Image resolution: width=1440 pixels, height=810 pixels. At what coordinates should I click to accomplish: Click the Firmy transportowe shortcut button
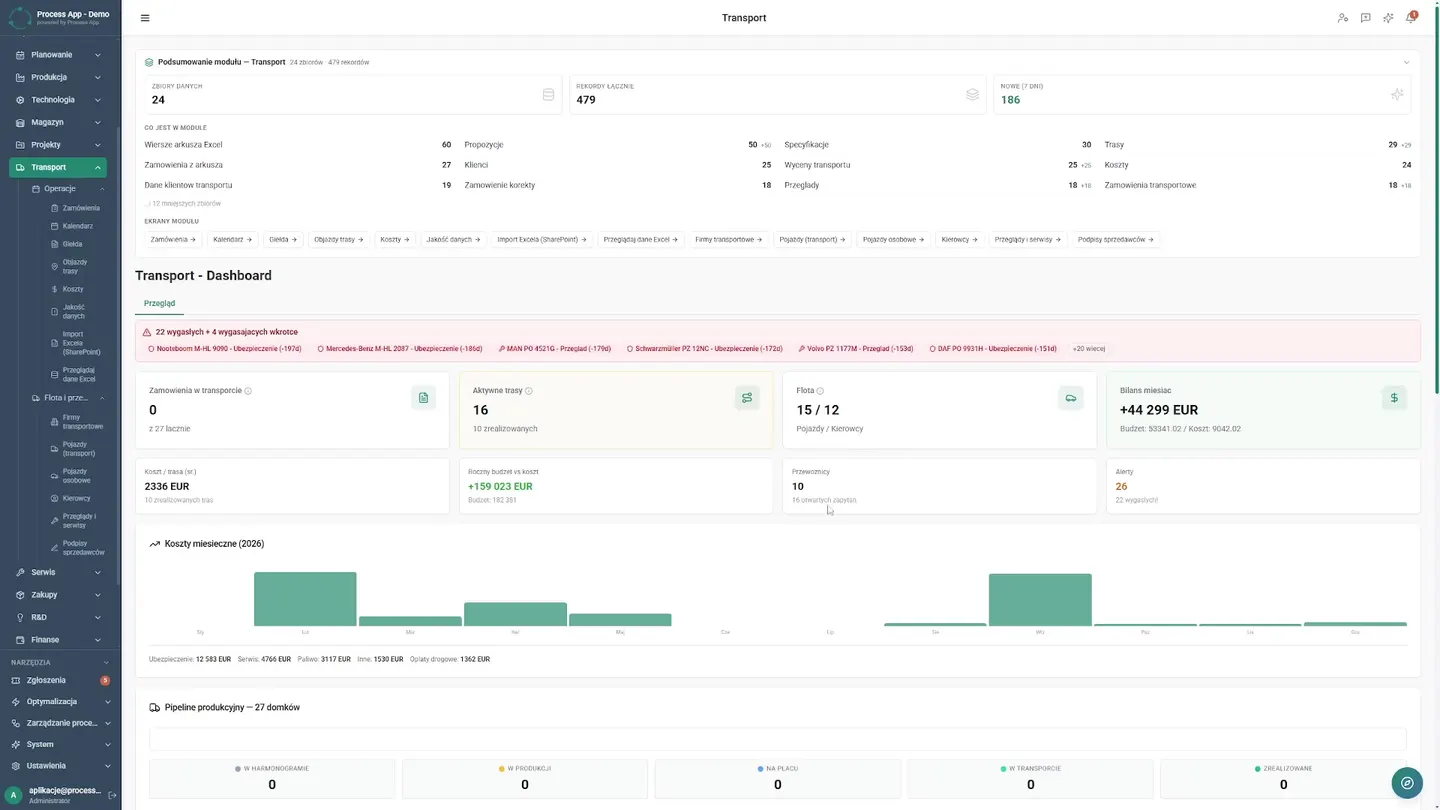pos(728,240)
